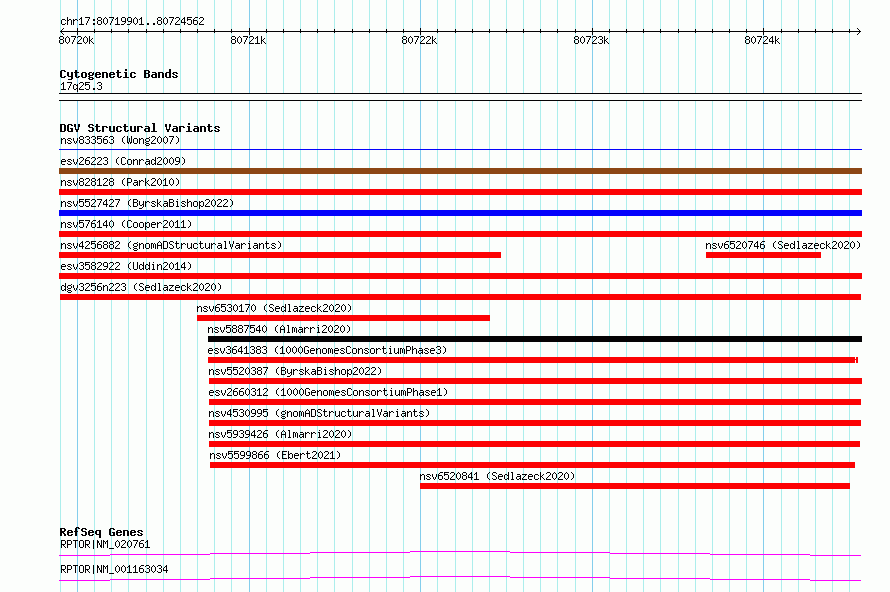Open variant esv3582922 (Uddin2014) label

click(126, 266)
